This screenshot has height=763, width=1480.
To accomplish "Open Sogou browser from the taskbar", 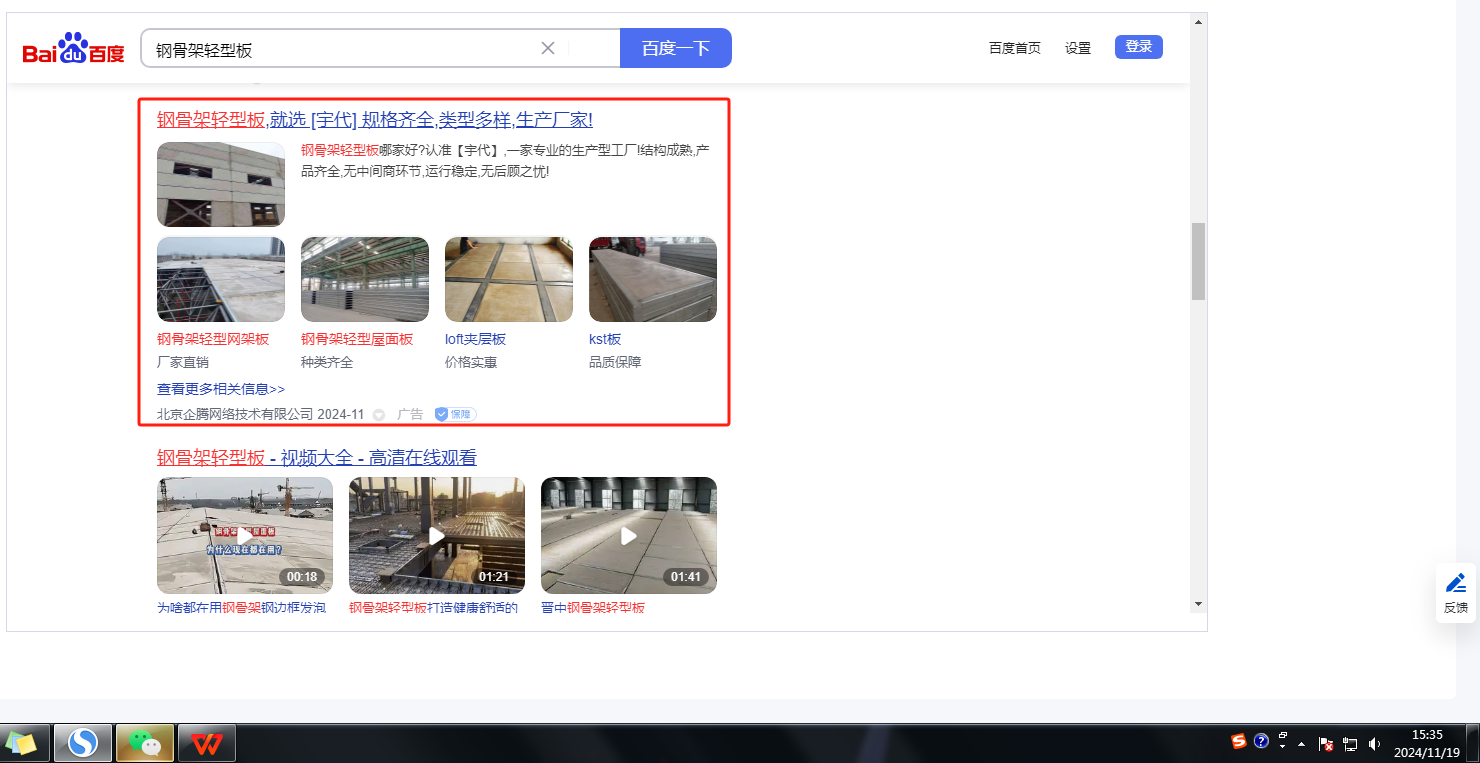I will point(83,743).
